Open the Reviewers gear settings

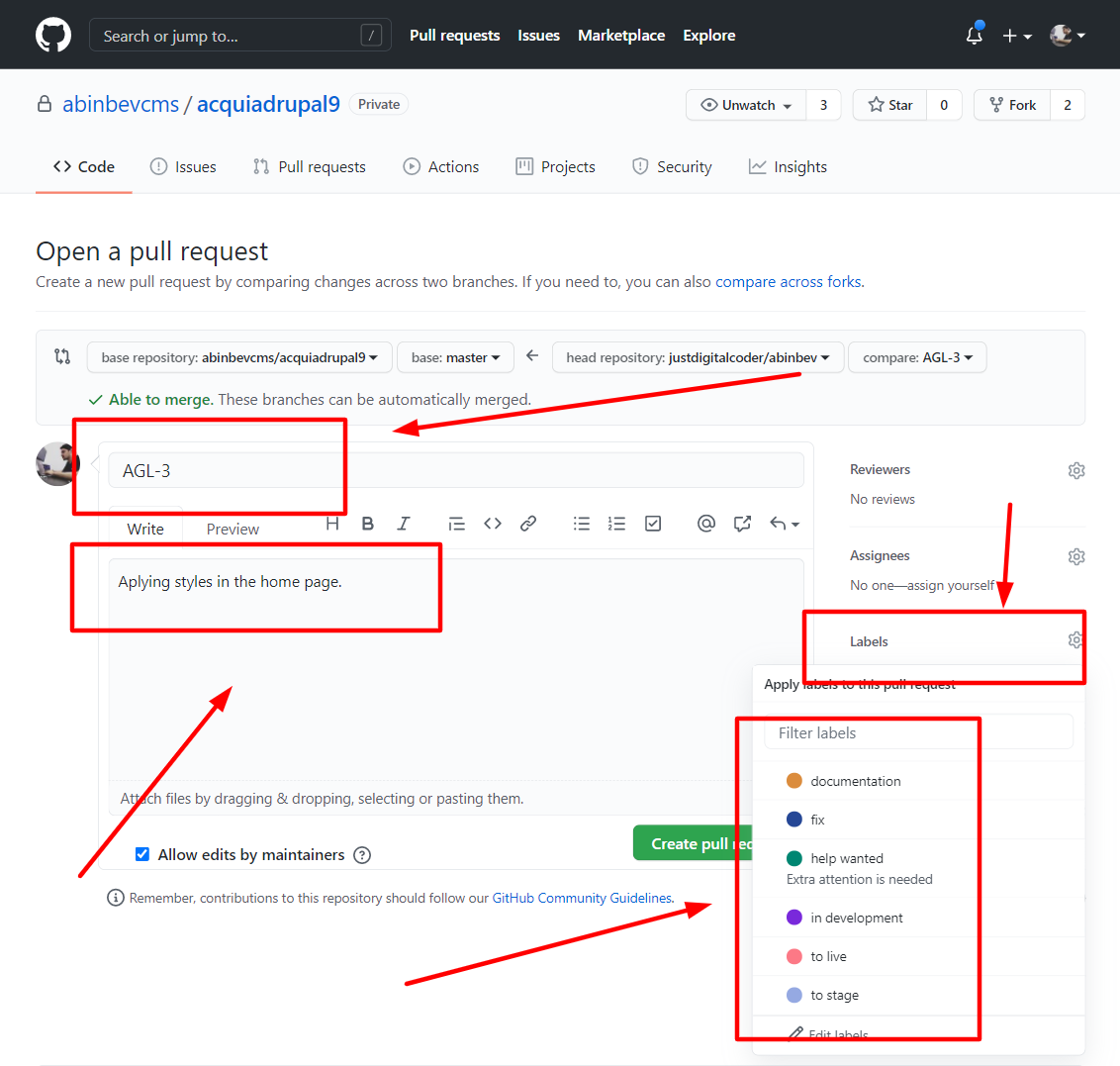1076,470
